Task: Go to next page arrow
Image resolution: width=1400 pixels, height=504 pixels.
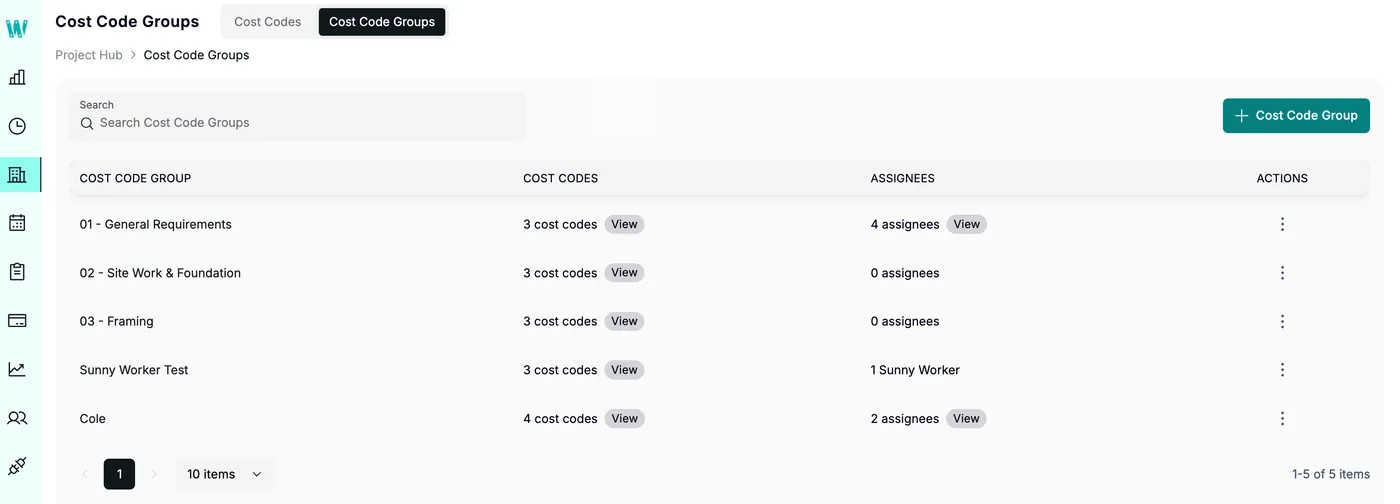Action: tap(154, 474)
